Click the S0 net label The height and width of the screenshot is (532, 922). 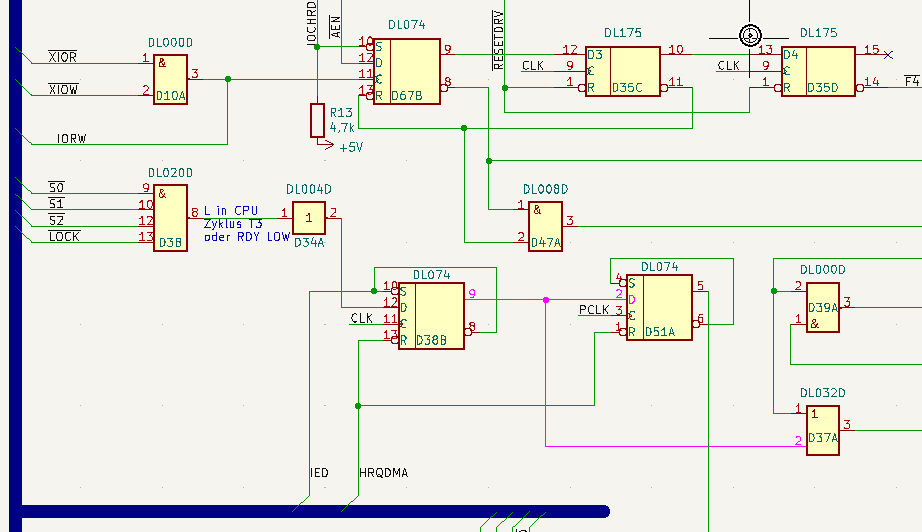[x=56, y=187]
